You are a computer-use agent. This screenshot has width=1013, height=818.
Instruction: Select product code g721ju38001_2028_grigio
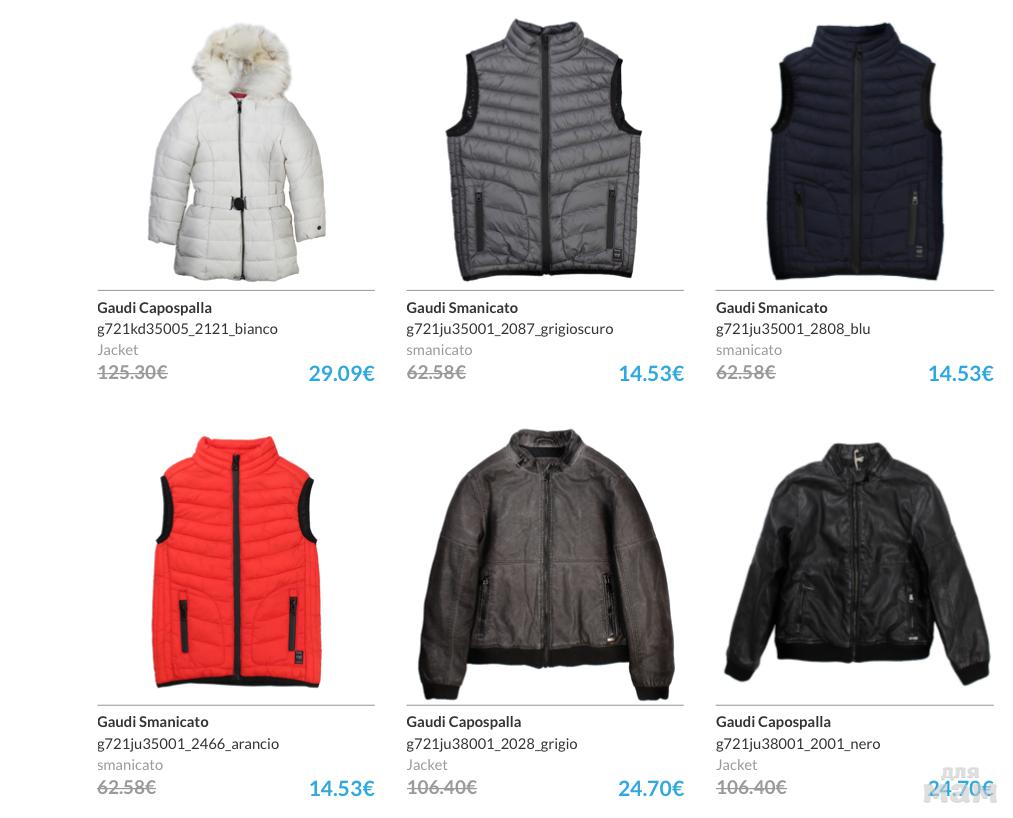(x=492, y=744)
